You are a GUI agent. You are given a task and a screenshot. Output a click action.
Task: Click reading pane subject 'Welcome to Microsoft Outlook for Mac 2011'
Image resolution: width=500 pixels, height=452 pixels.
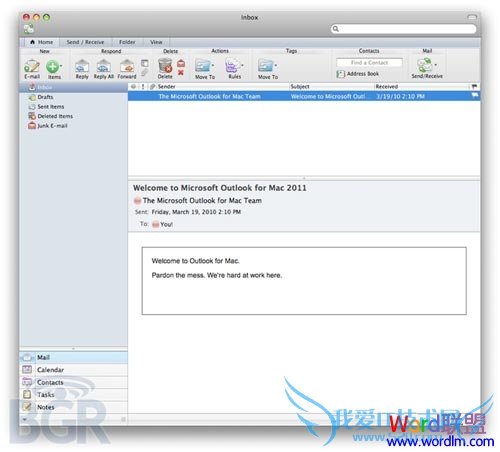click(x=220, y=188)
